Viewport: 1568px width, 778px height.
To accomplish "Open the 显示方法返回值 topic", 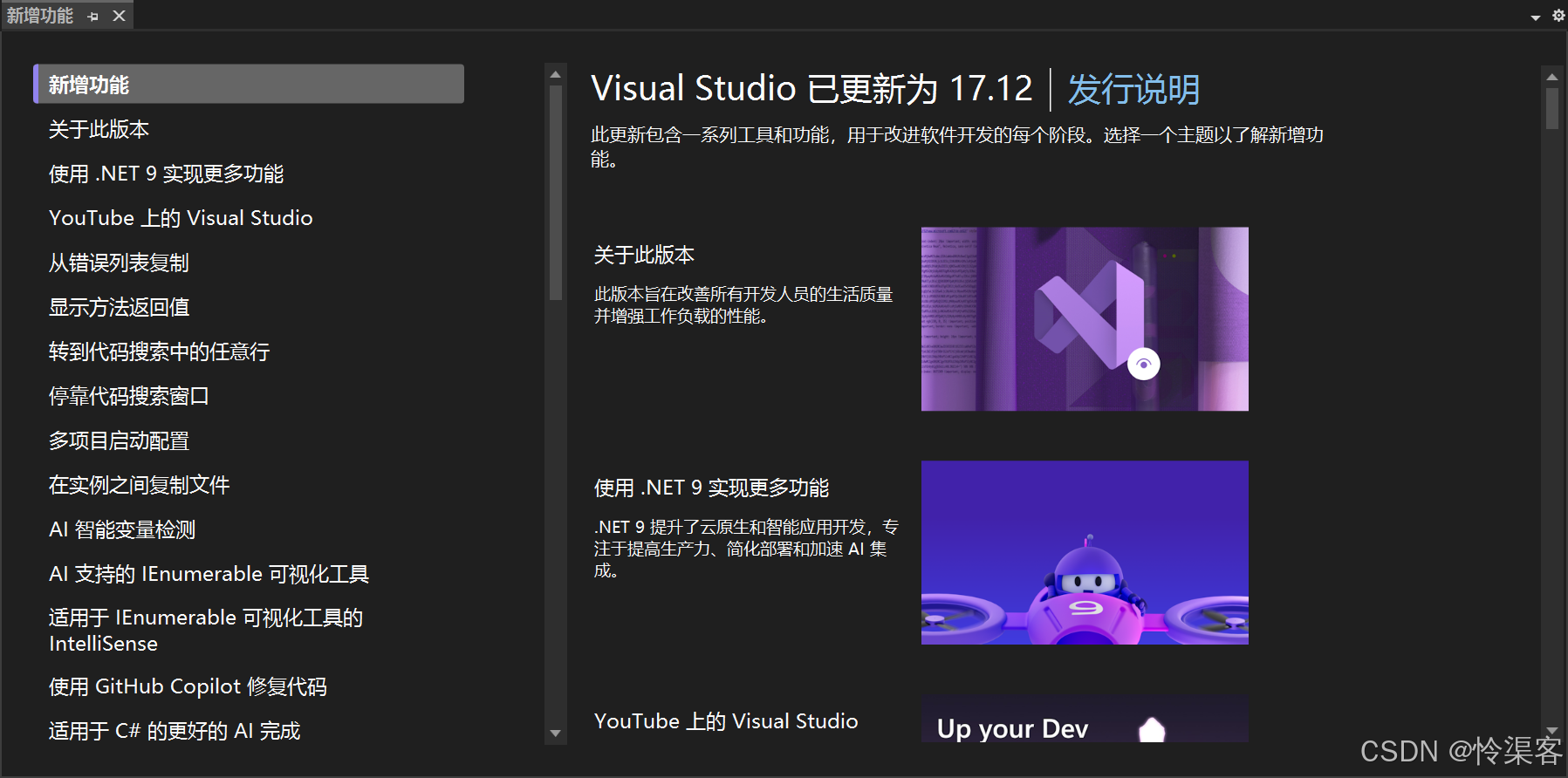I will tap(119, 307).
